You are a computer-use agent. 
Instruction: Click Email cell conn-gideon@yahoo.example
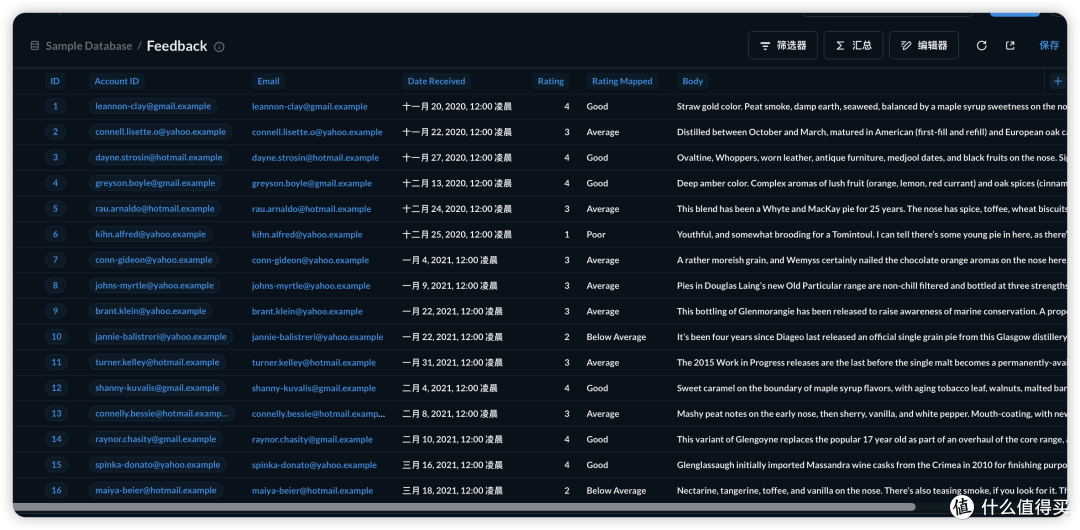click(x=310, y=261)
